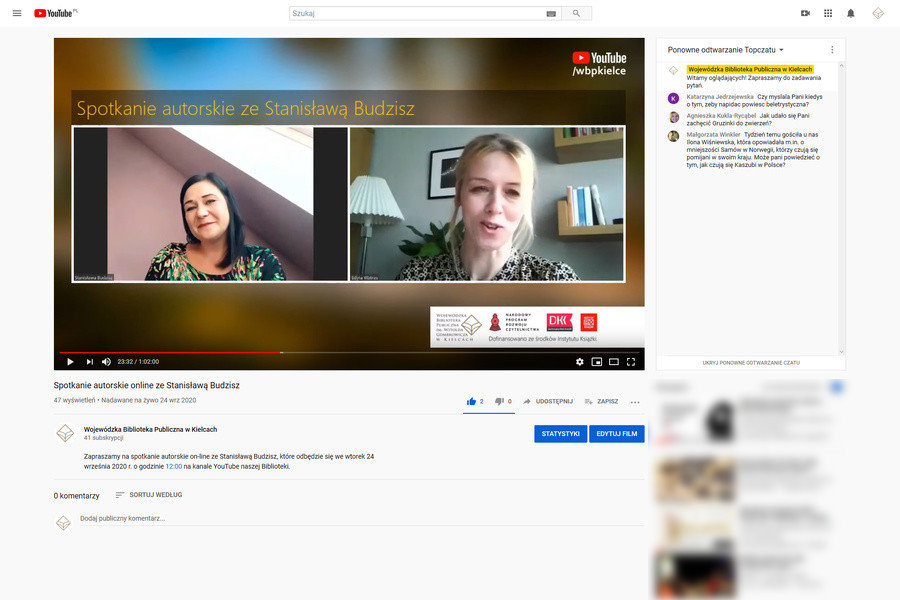Open the notifications bell

(851, 13)
